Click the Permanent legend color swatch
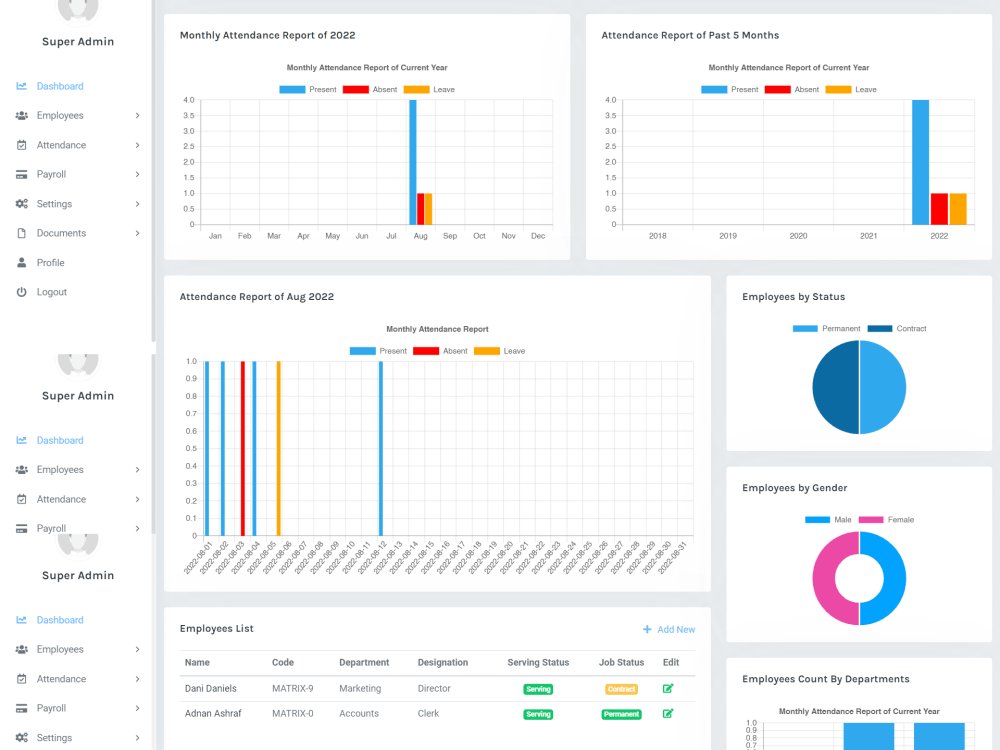 click(805, 329)
